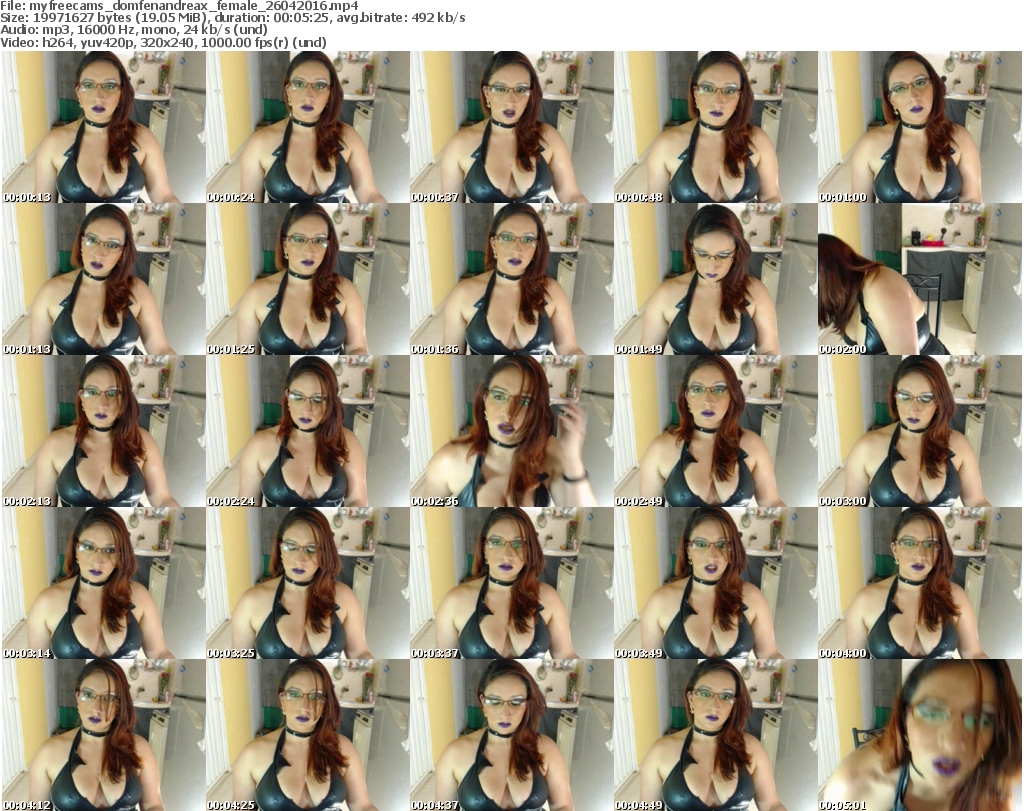This screenshot has height=811, width=1024.
Task: Select the thumbnail stamped 00:00:13
Action: point(104,127)
